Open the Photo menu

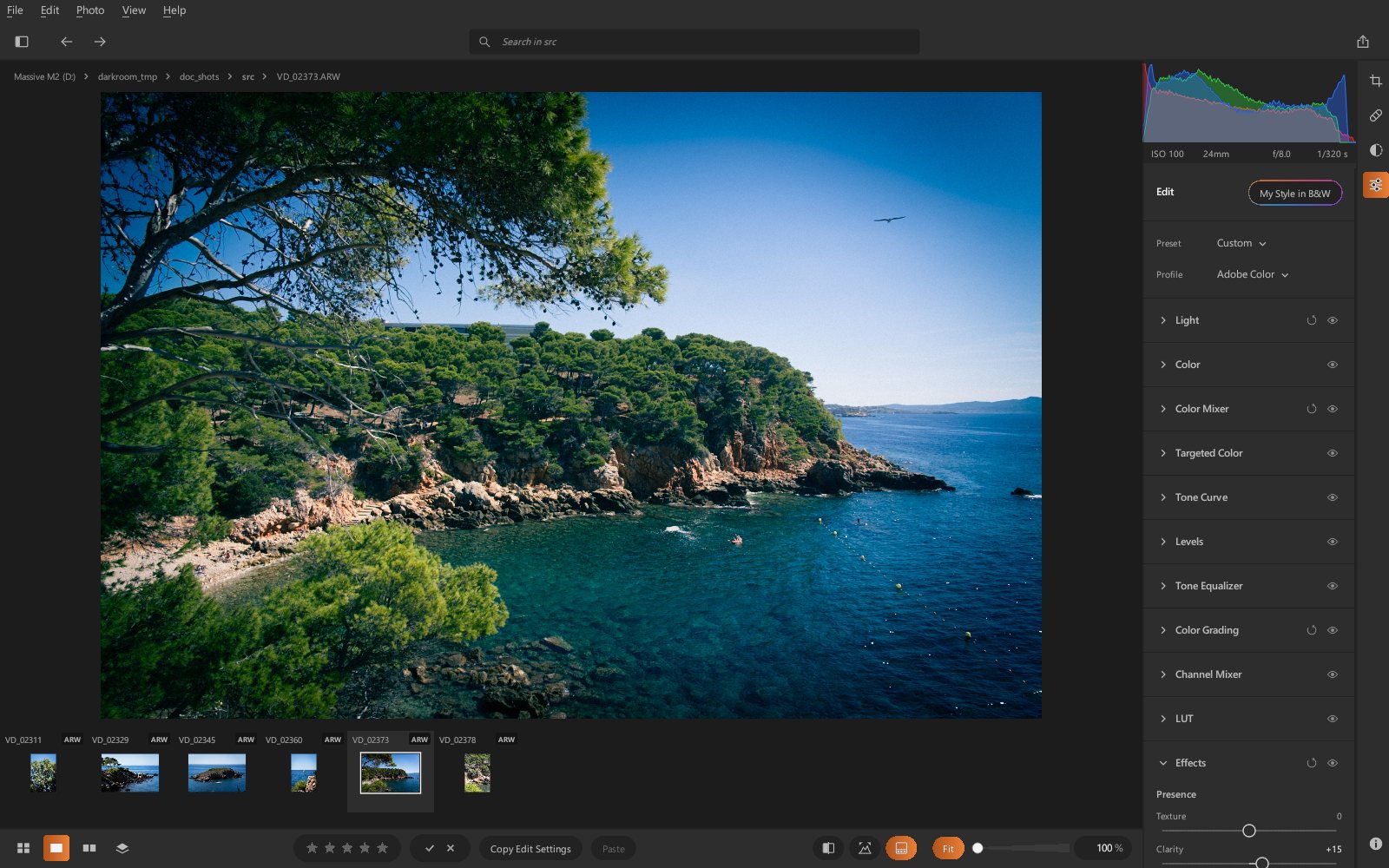90,10
